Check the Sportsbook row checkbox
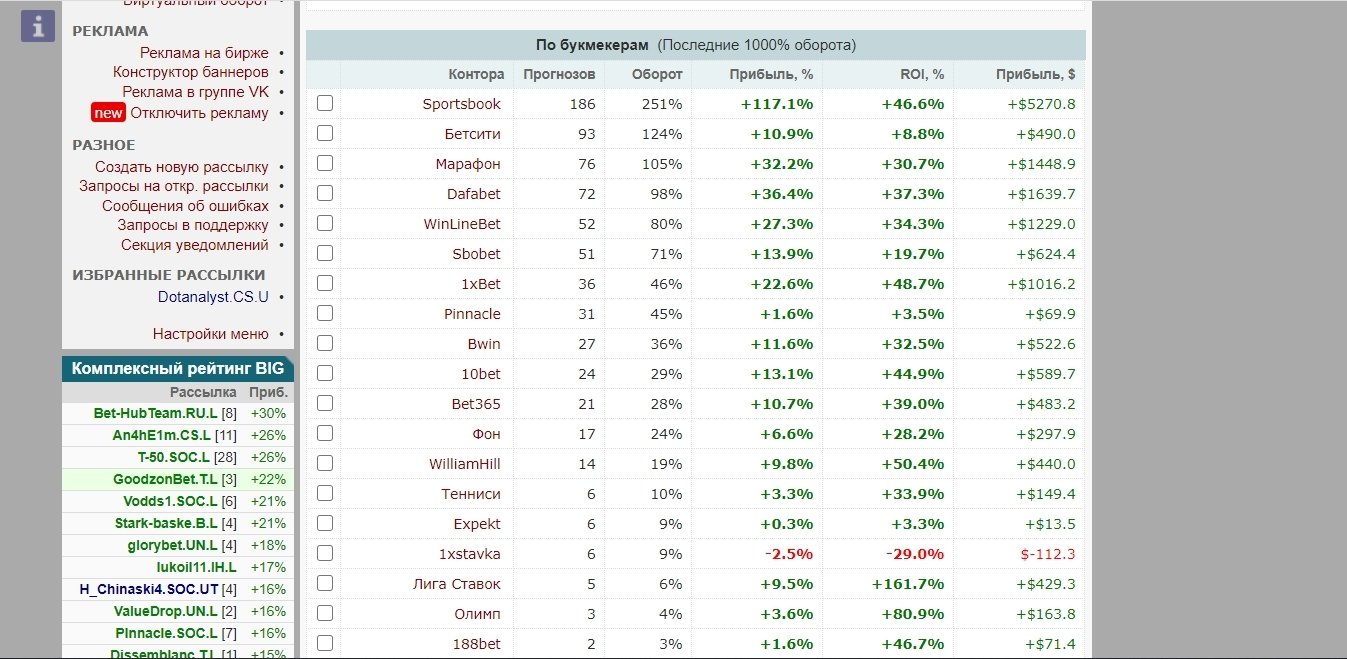 [x=325, y=103]
